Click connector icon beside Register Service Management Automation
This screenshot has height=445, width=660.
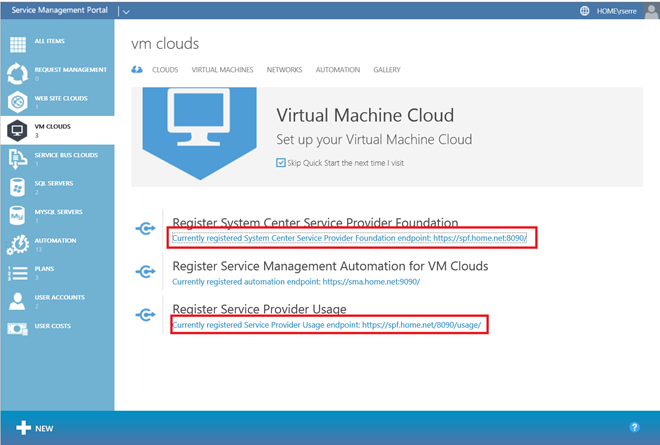(146, 272)
